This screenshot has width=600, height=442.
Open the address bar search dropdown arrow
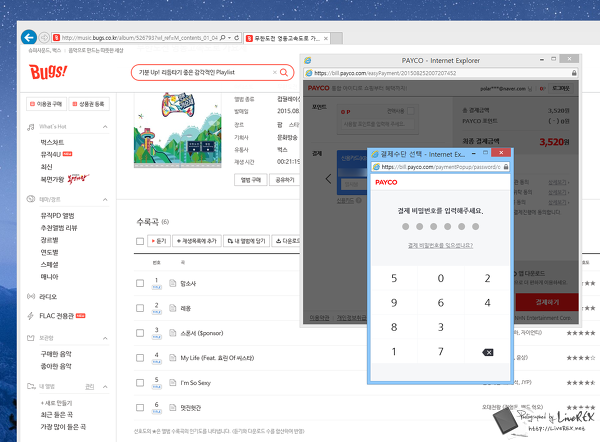coord(229,38)
